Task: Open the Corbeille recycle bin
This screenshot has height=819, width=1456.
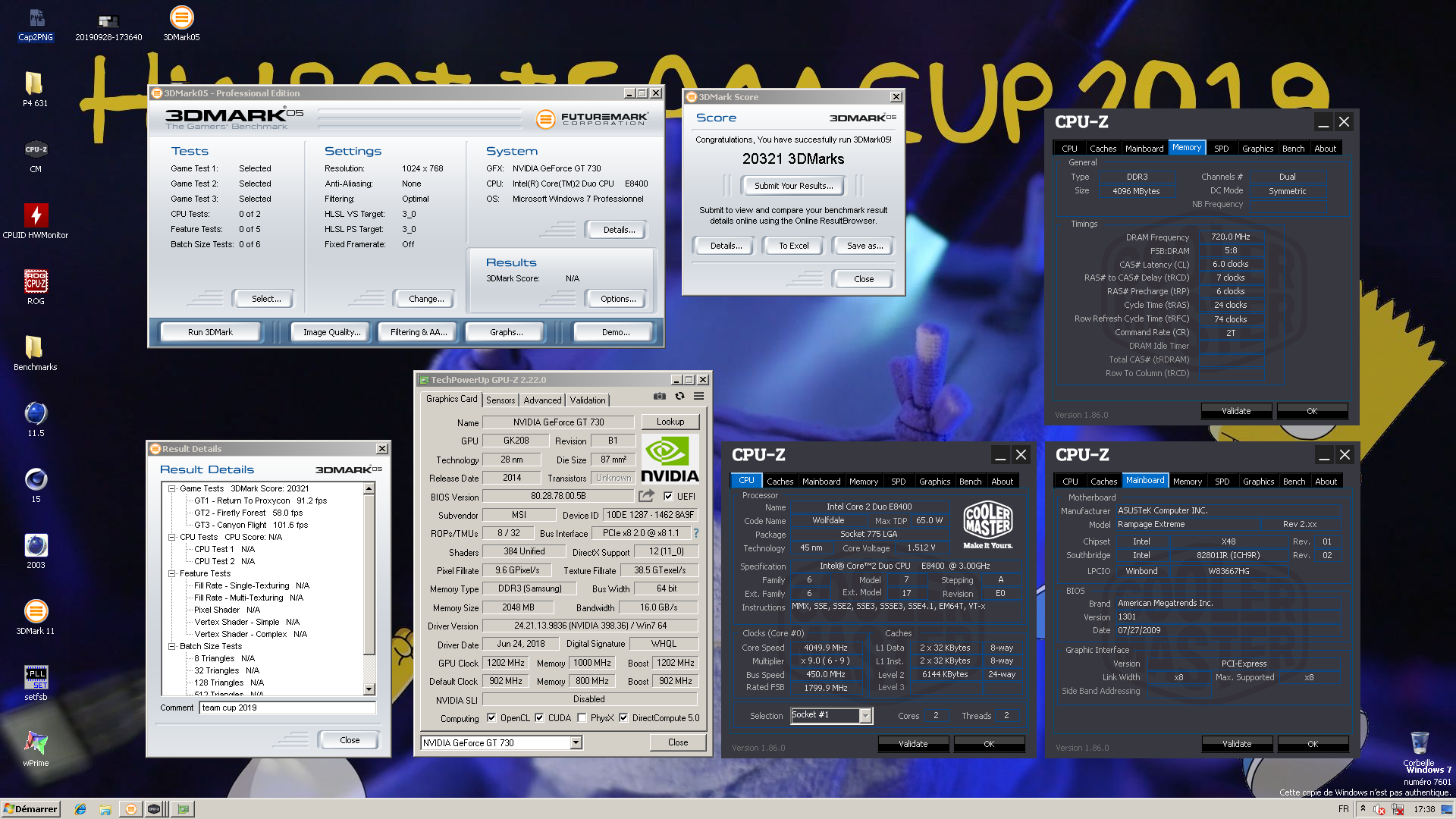Action: 1419,749
